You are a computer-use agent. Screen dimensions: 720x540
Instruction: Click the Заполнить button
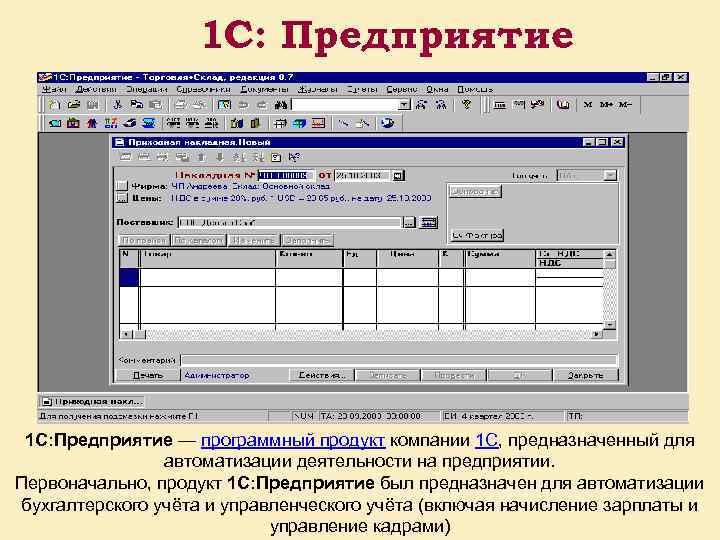click(307, 240)
